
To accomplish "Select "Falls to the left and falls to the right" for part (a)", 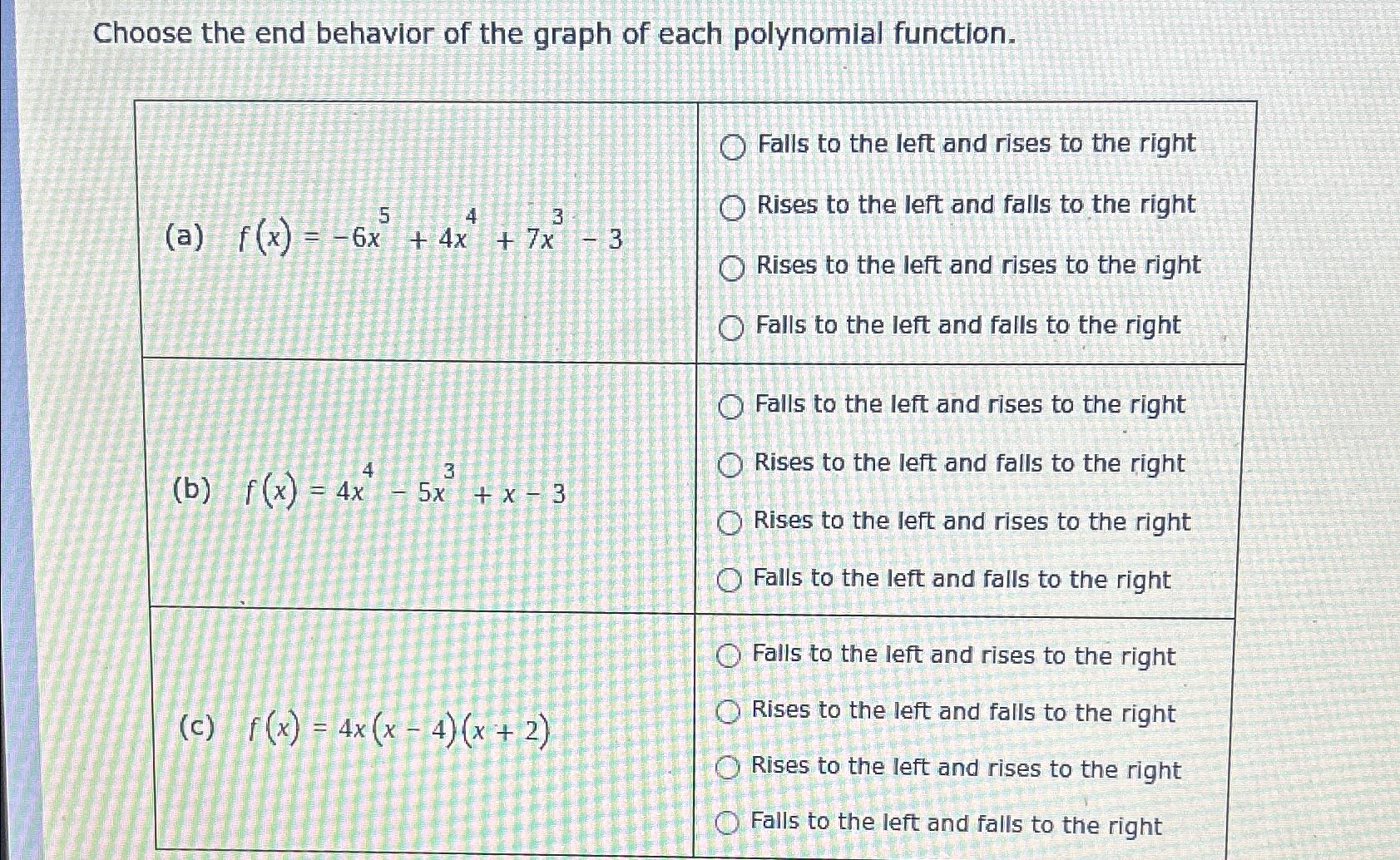I will 732,326.
